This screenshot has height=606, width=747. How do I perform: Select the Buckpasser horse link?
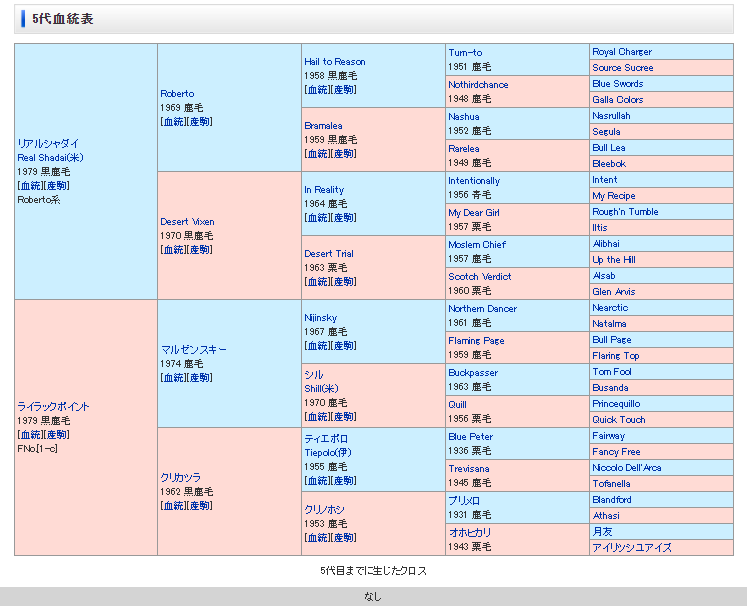473,373
